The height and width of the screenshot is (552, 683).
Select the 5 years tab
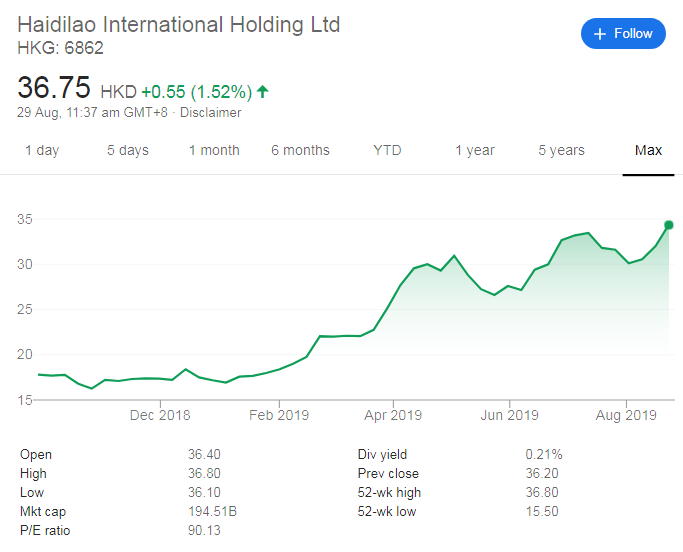pyautogui.click(x=561, y=150)
